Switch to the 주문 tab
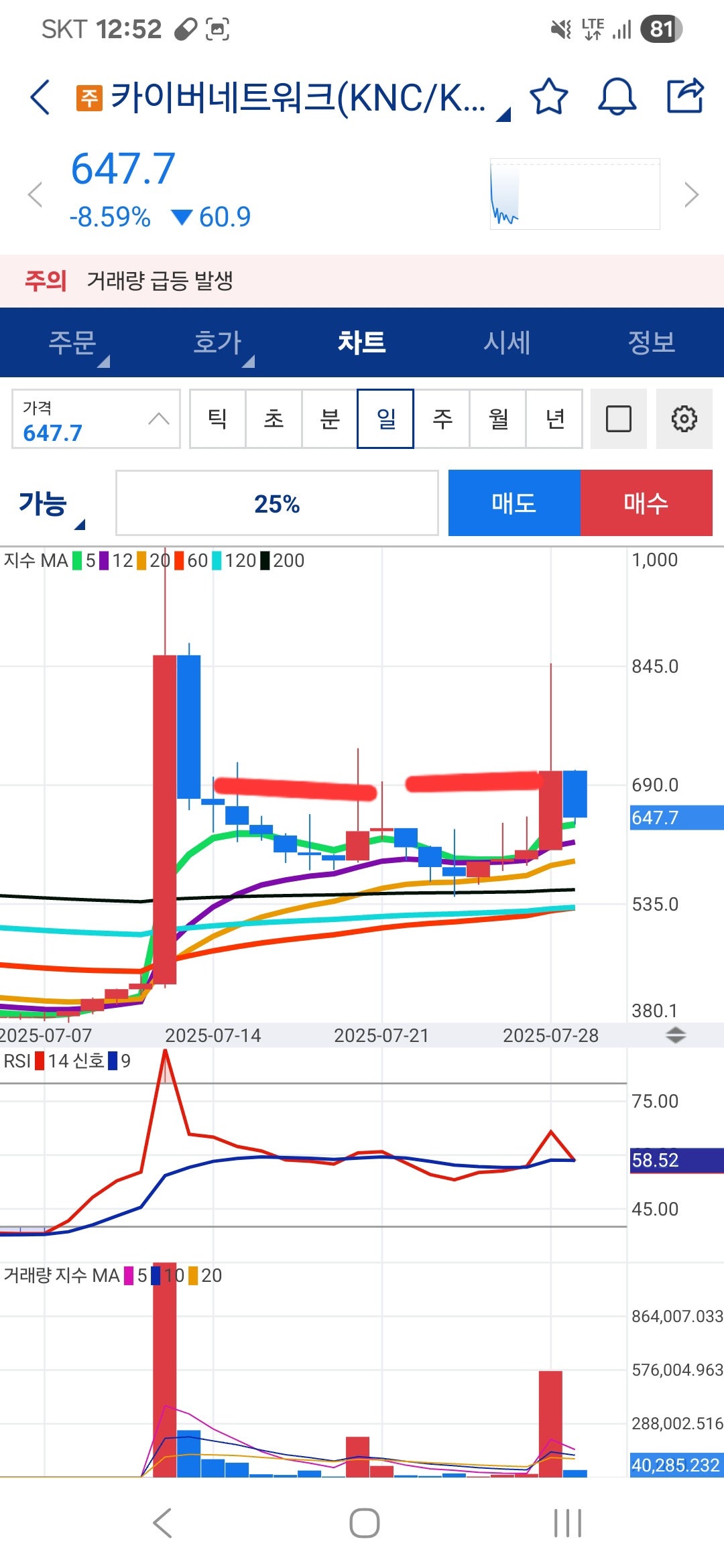Image resolution: width=724 pixels, height=1568 pixels. click(72, 342)
